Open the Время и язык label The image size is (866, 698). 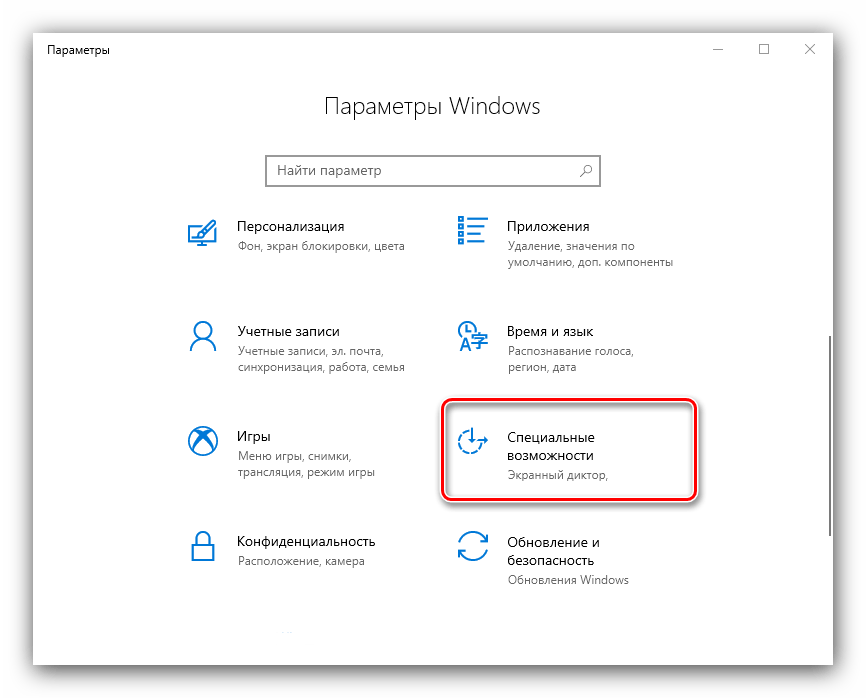coord(550,331)
